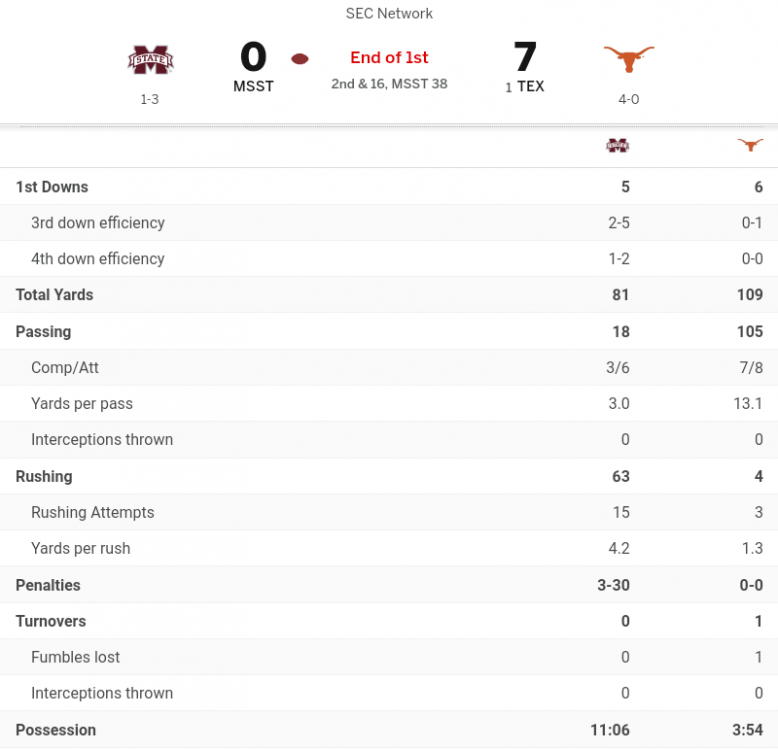This screenshot has width=778, height=750.
Task: Click the Passing stat row label
Action: click(x=43, y=332)
